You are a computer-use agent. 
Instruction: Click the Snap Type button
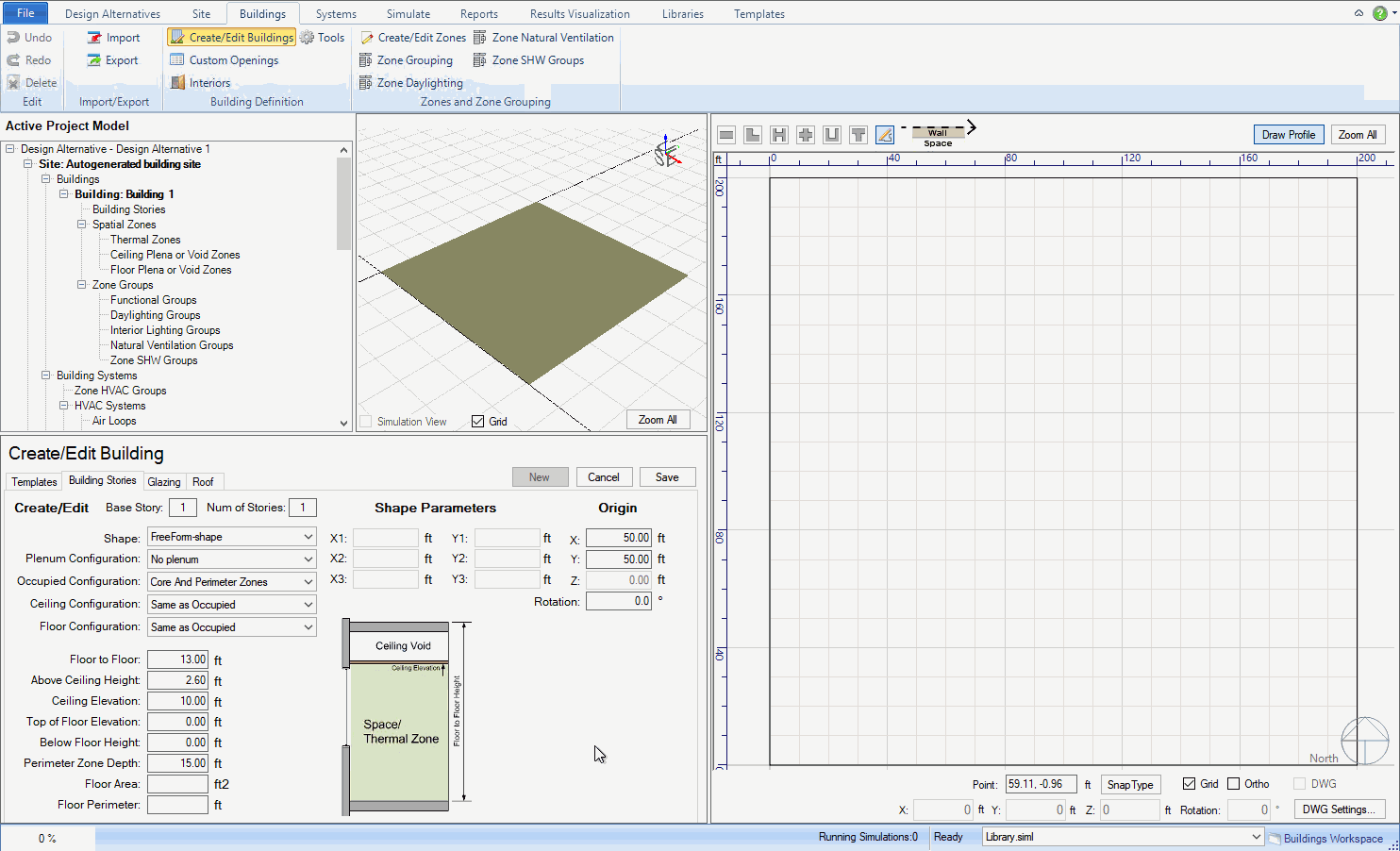(1130, 785)
